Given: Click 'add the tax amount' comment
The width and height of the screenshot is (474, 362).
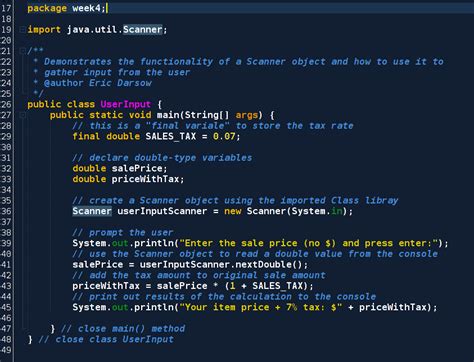Looking at the screenshot, I should 199,275.
